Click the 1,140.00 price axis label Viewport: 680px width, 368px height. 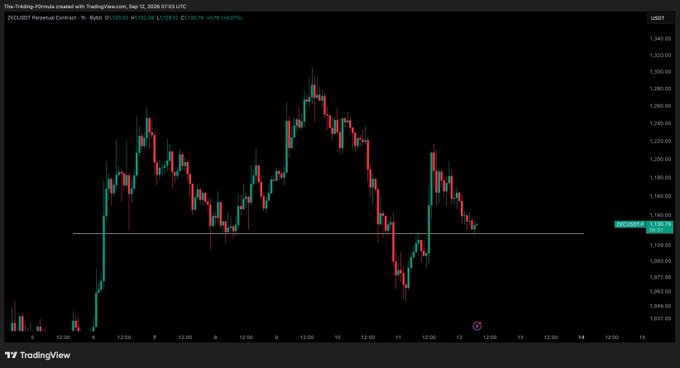tap(660, 215)
